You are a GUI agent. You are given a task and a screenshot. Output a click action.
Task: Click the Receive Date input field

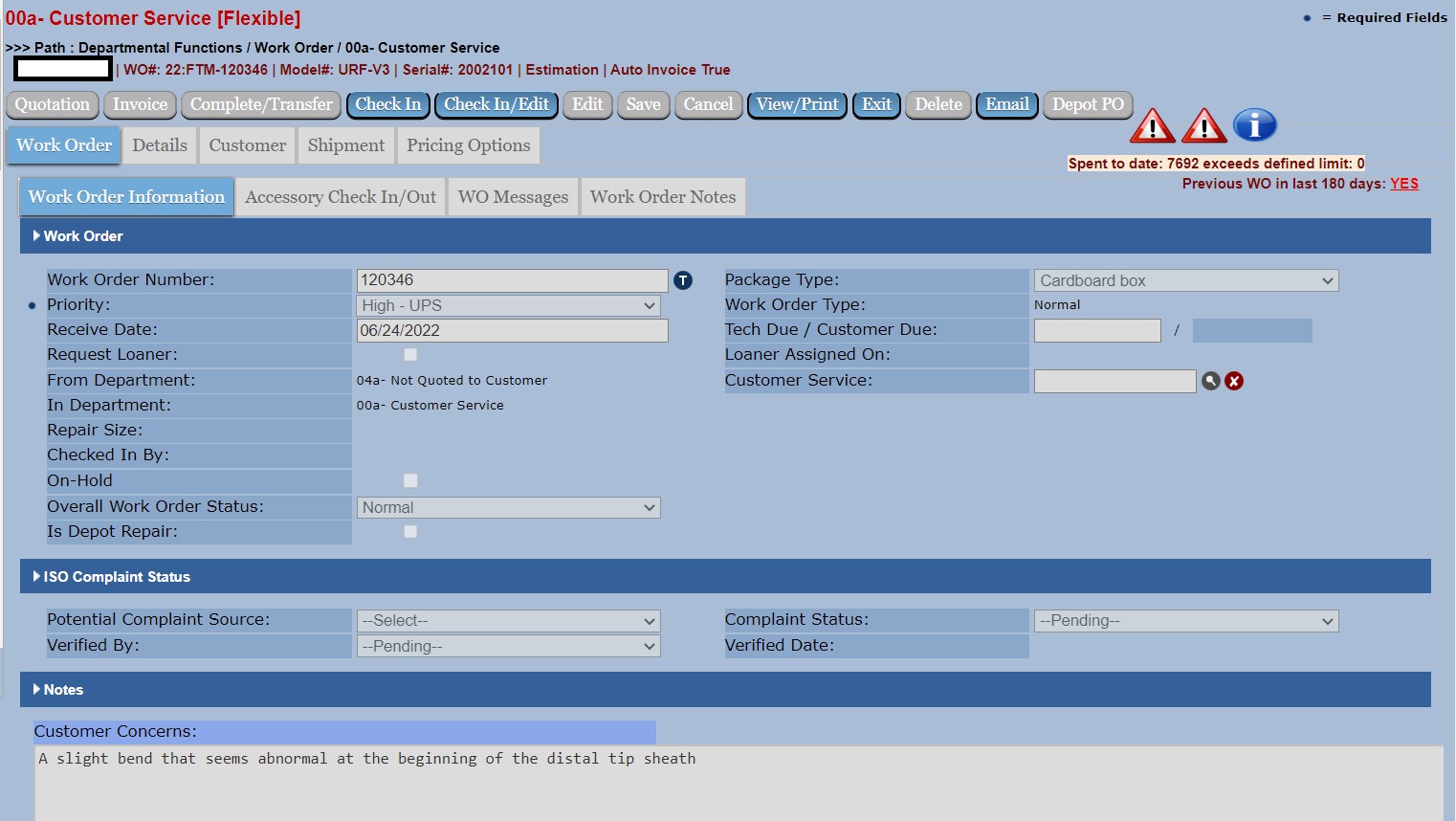(512, 330)
